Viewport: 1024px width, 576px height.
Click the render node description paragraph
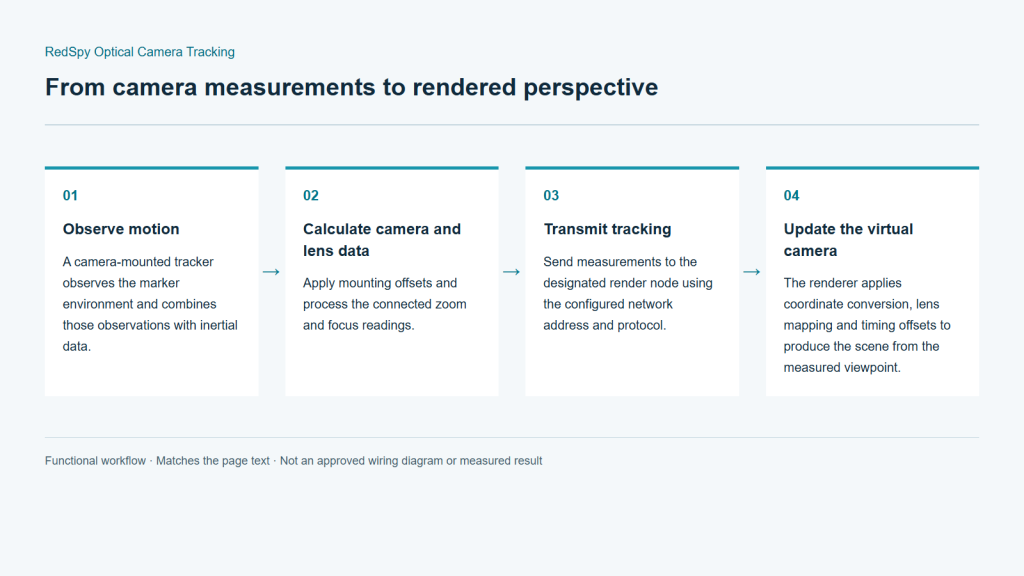coord(628,293)
